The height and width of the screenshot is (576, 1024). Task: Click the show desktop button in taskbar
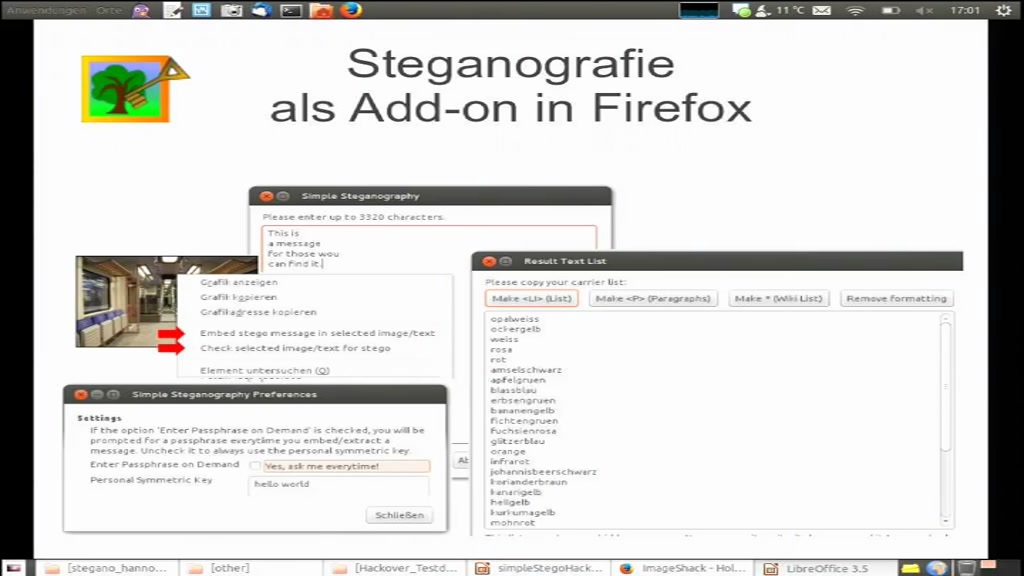point(14,568)
